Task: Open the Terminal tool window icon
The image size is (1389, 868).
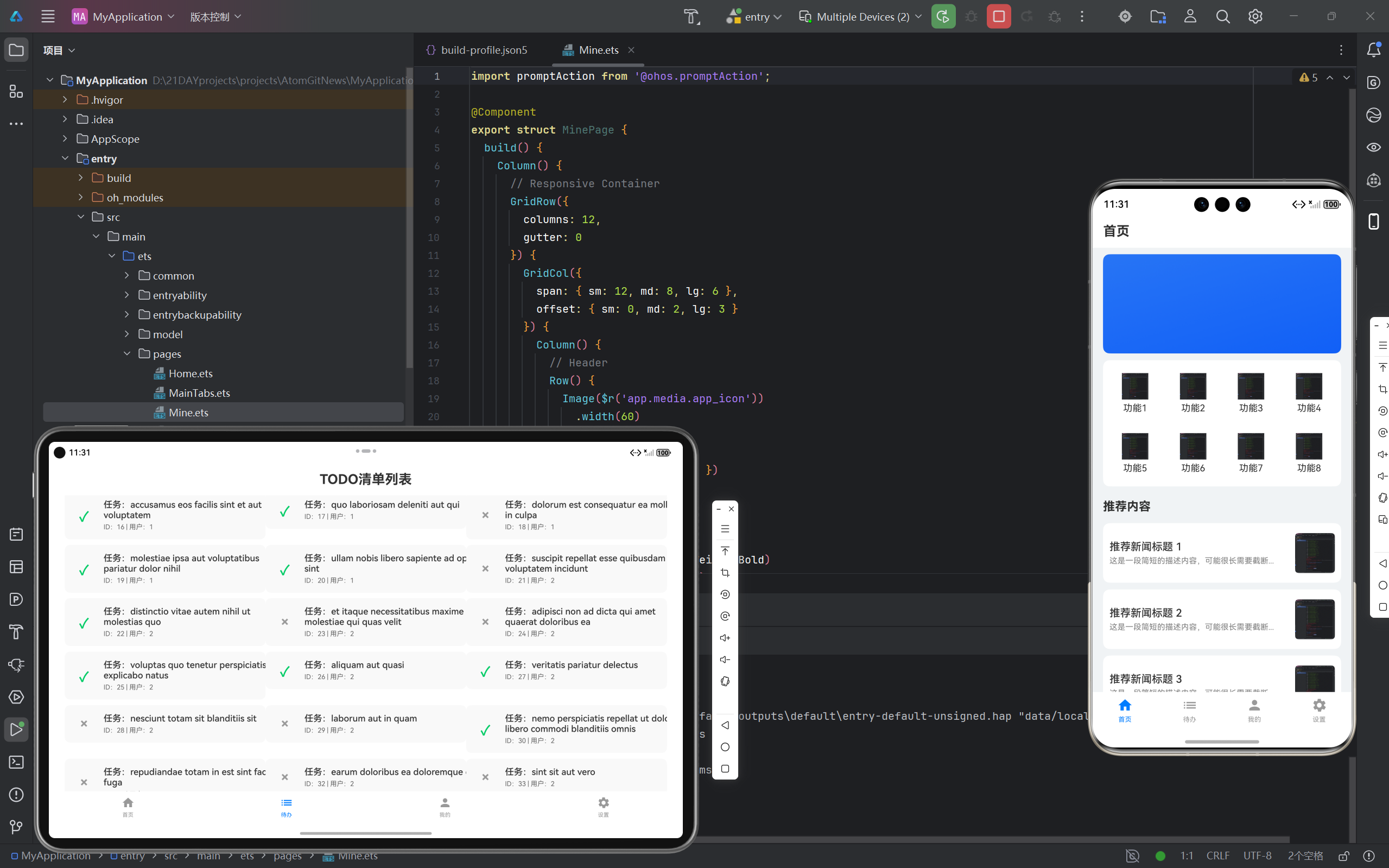Action: [16, 762]
